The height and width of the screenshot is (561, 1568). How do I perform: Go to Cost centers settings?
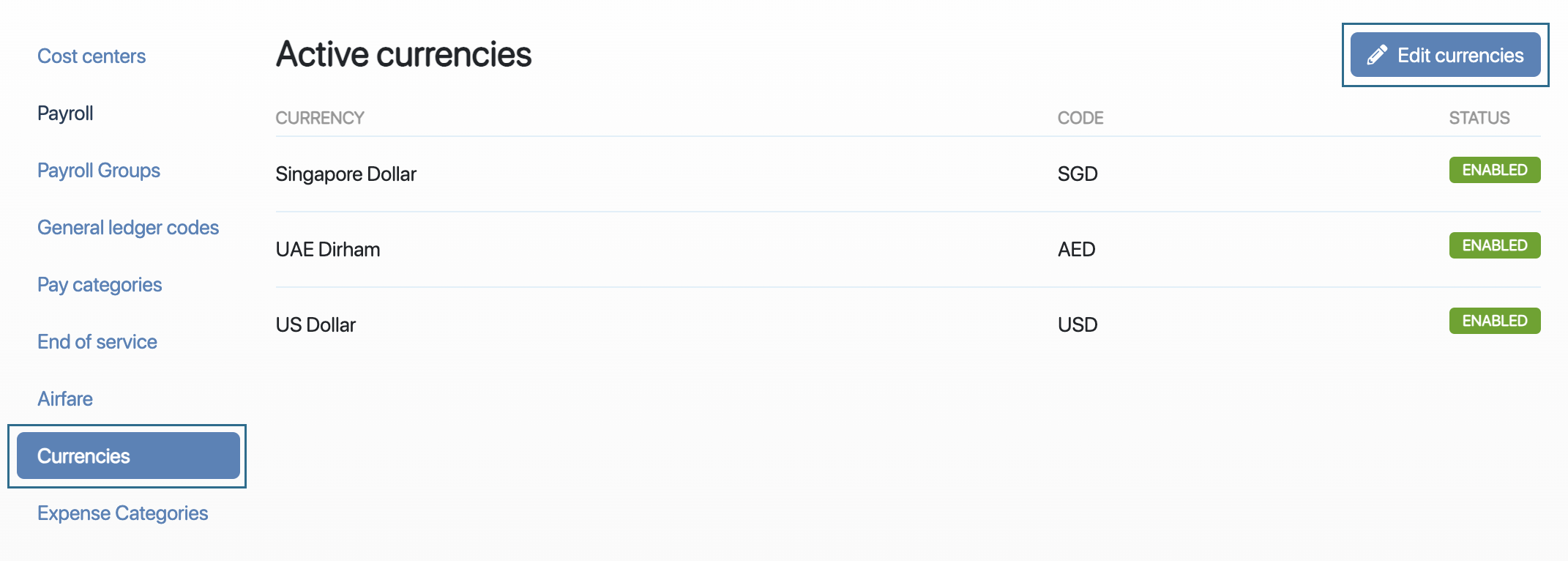tap(92, 56)
